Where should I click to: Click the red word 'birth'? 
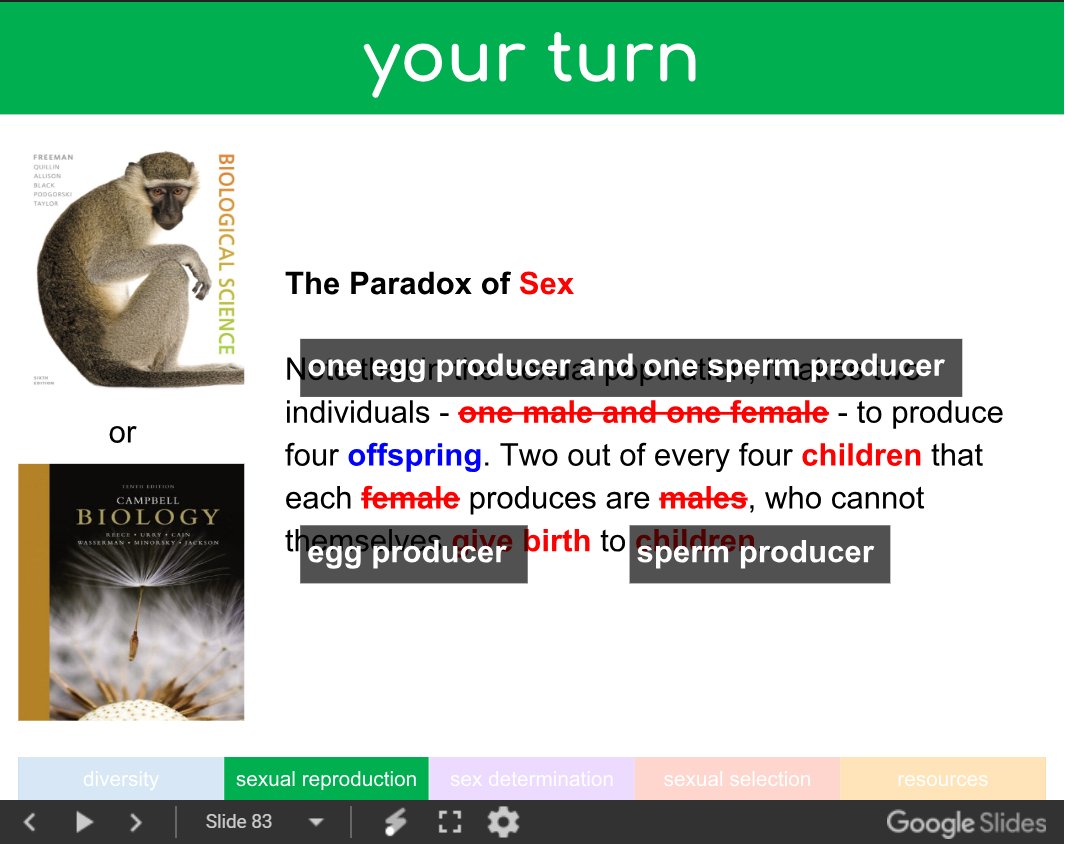coord(557,541)
